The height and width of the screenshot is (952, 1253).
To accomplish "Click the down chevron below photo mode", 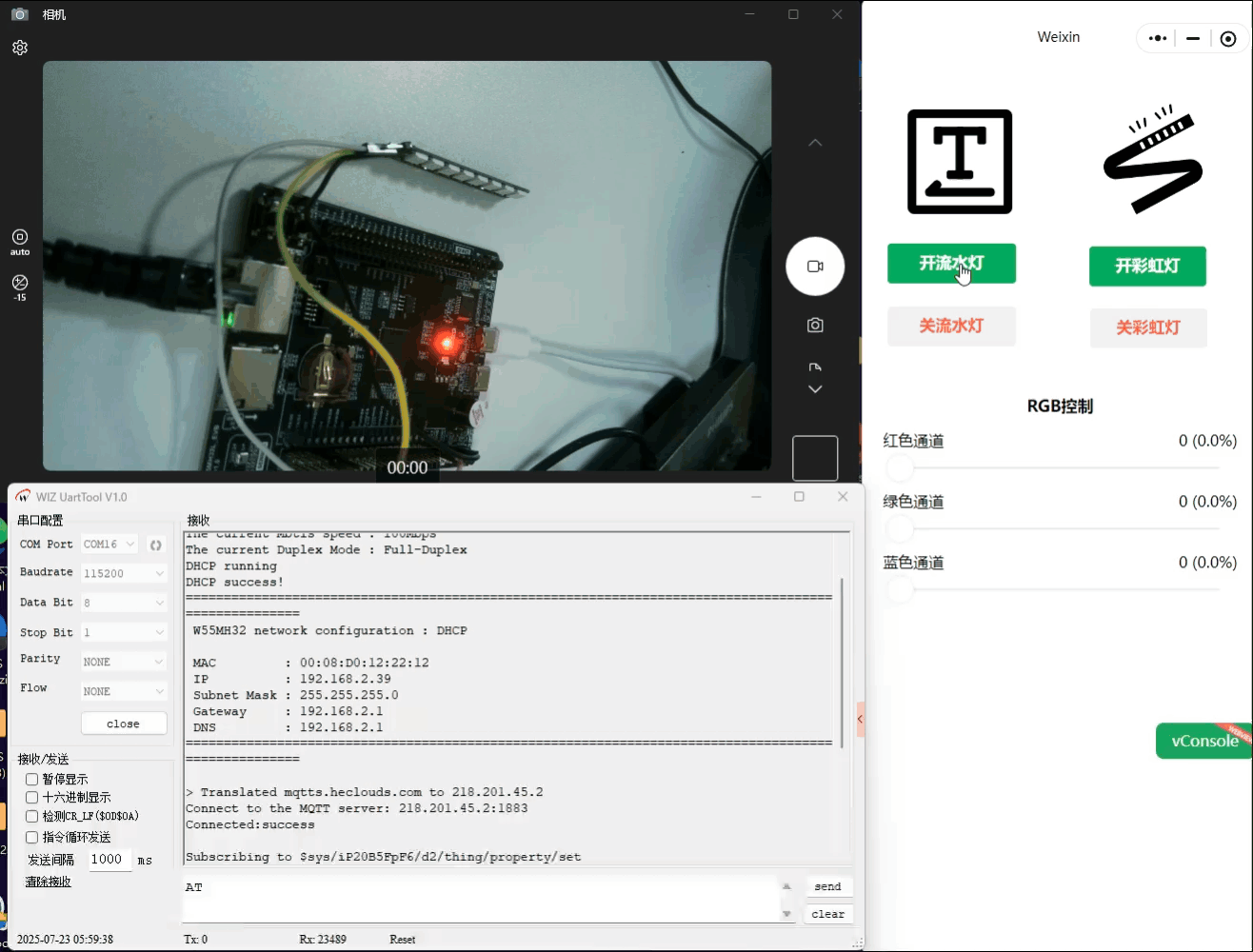I will click(815, 389).
